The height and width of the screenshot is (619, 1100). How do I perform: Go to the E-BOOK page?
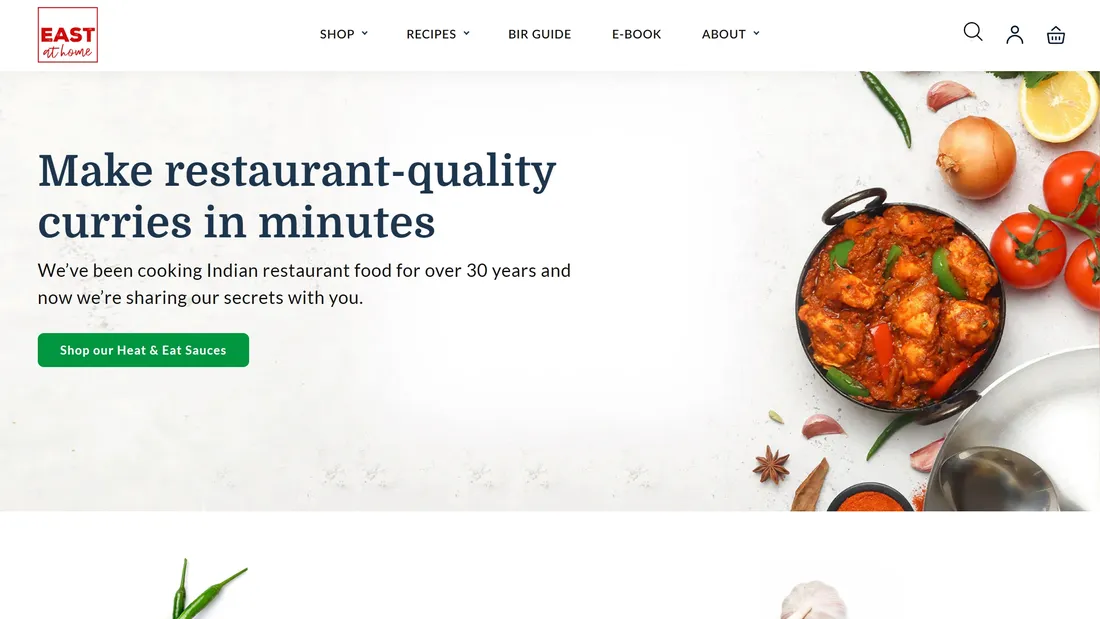pyautogui.click(x=636, y=34)
